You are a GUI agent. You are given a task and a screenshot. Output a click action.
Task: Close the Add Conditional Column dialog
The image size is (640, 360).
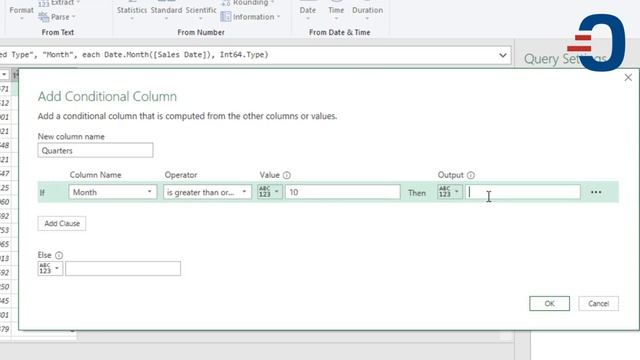point(628,78)
